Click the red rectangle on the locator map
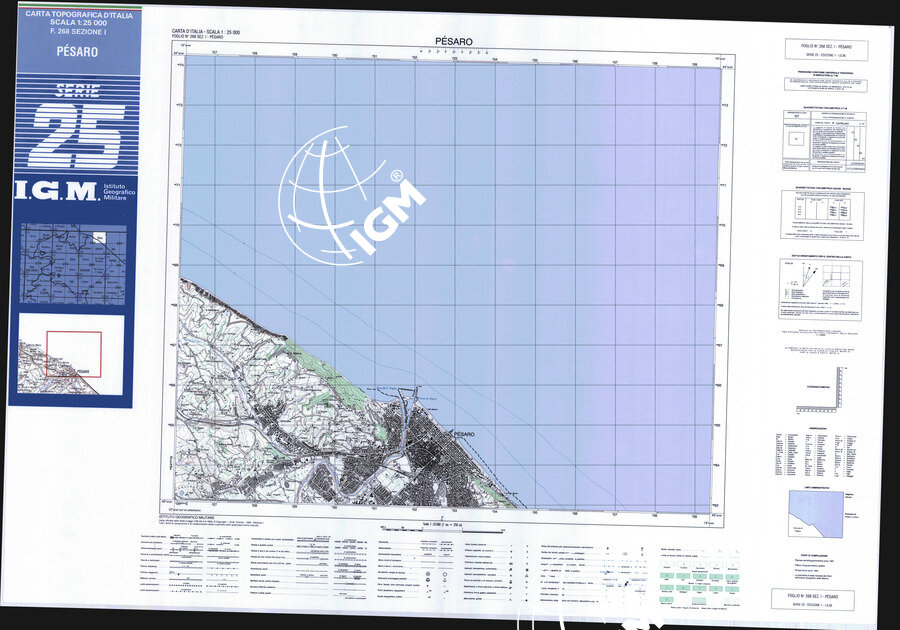Image resolution: width=900 pixels, height=630 pixels. click(x=73, y=355)
